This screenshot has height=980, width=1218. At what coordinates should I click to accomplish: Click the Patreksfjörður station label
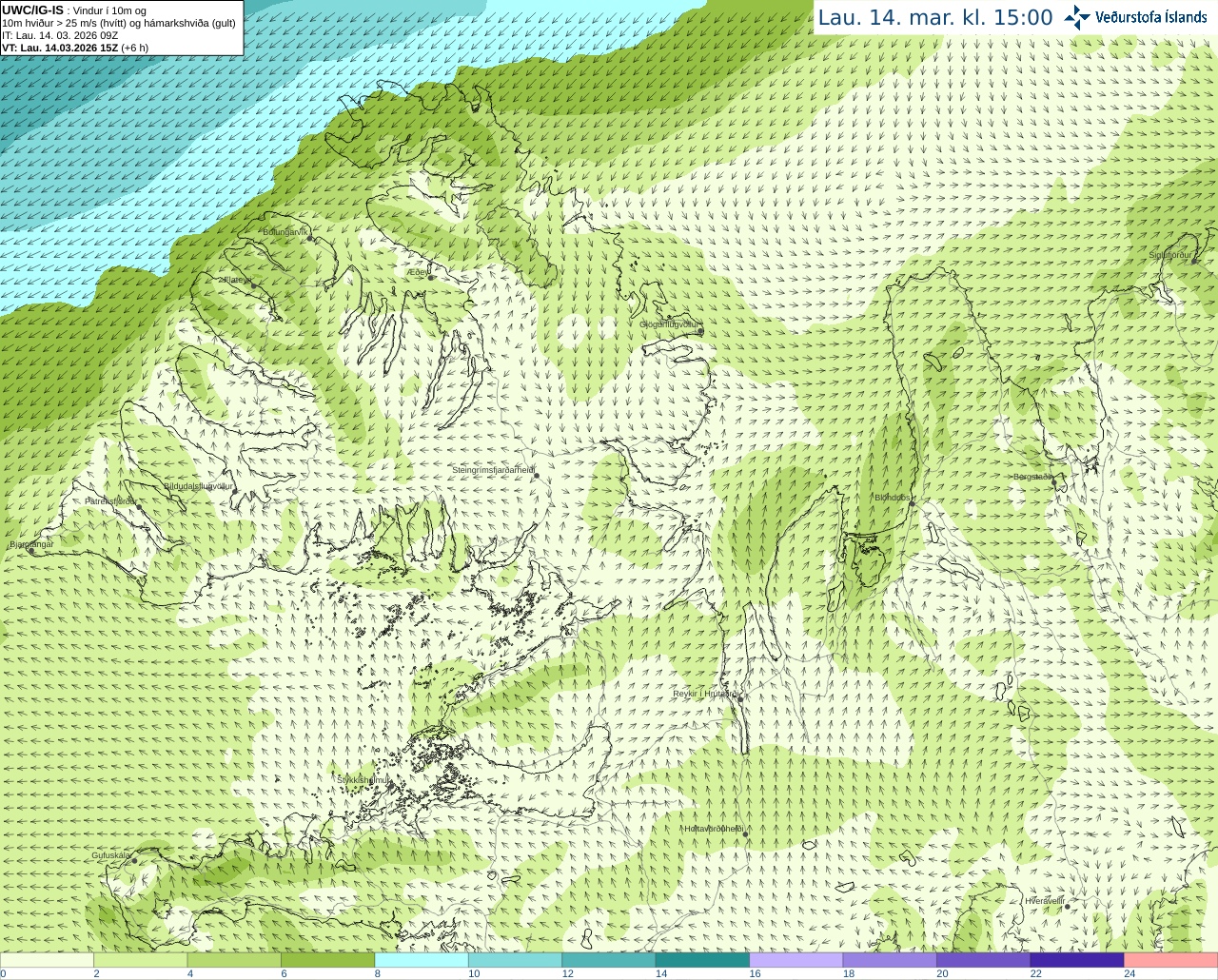click(x=110, y=500)
